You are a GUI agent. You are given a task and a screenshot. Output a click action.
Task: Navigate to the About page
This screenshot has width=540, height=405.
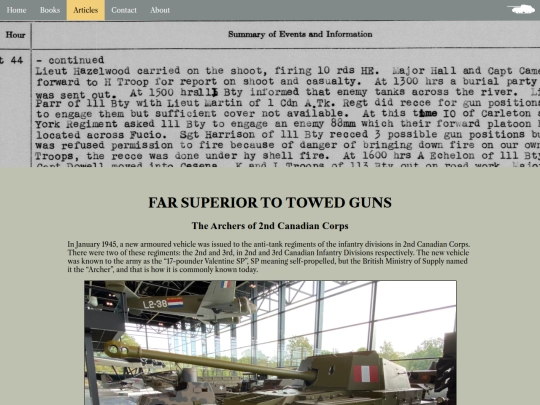tap(160, 10)
